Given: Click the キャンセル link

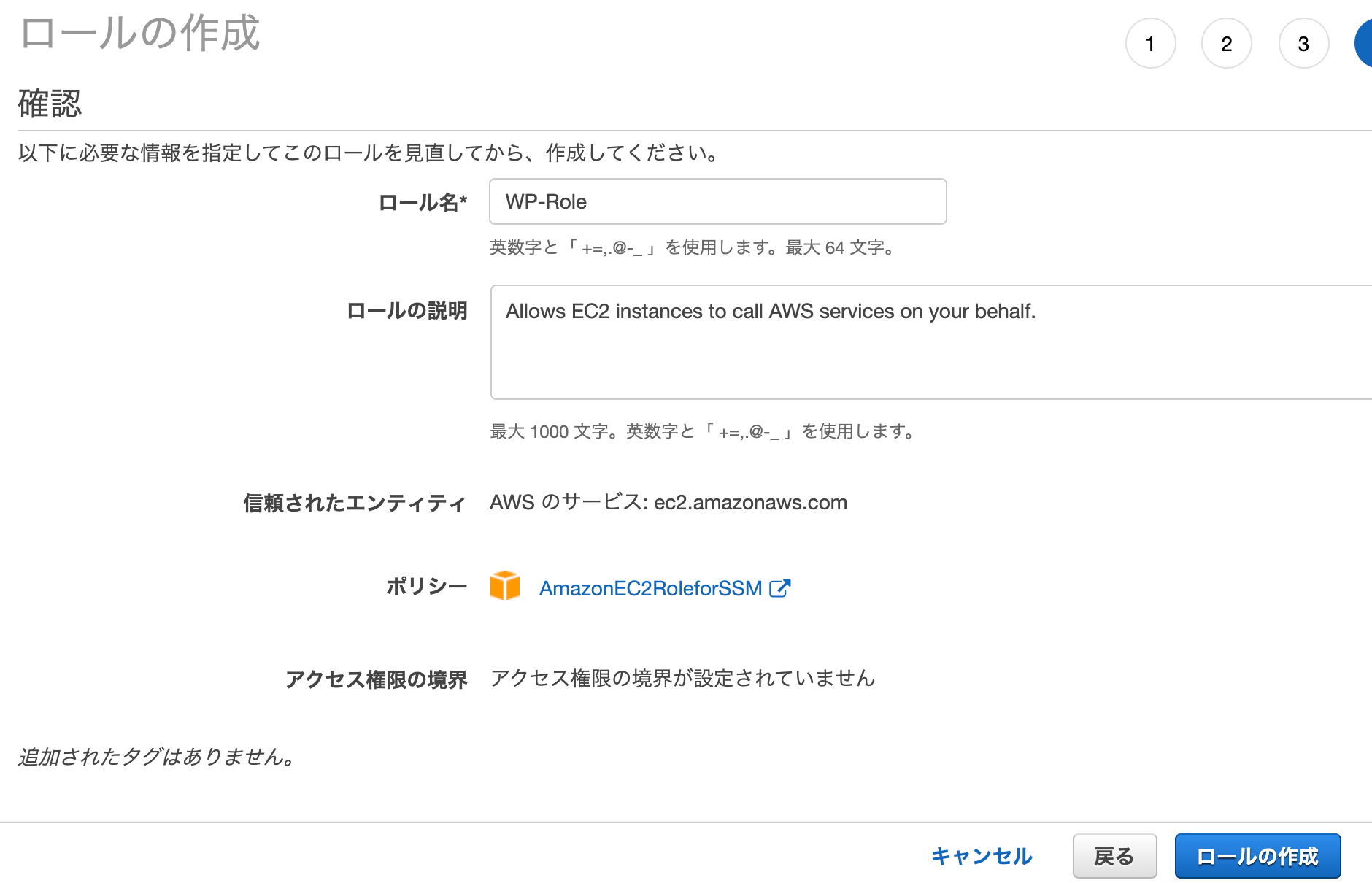Looking at the screenshot, I should pyautogui.click(x=982, y=856).
